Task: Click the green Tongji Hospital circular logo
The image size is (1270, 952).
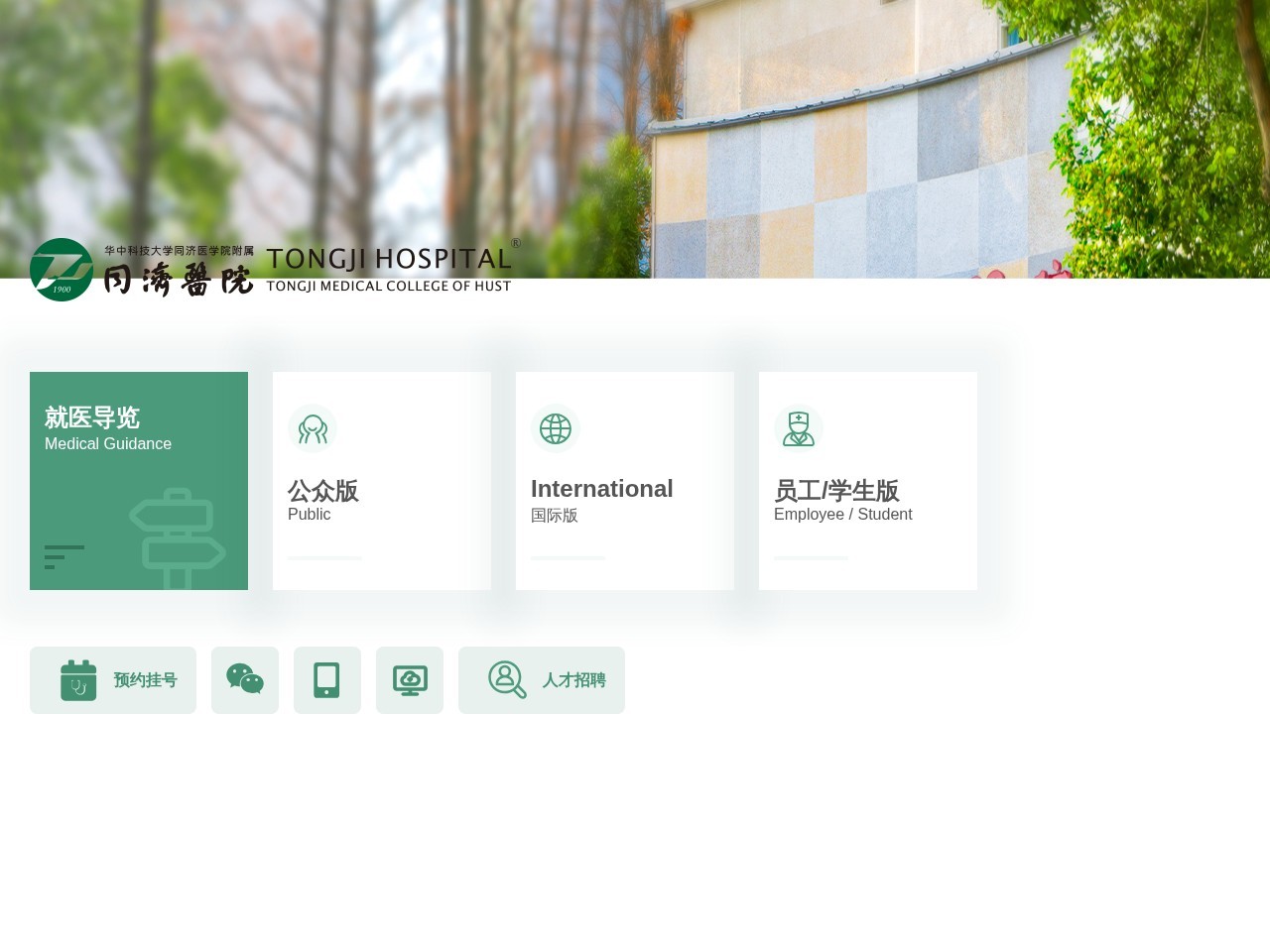Action: point(62,270)
